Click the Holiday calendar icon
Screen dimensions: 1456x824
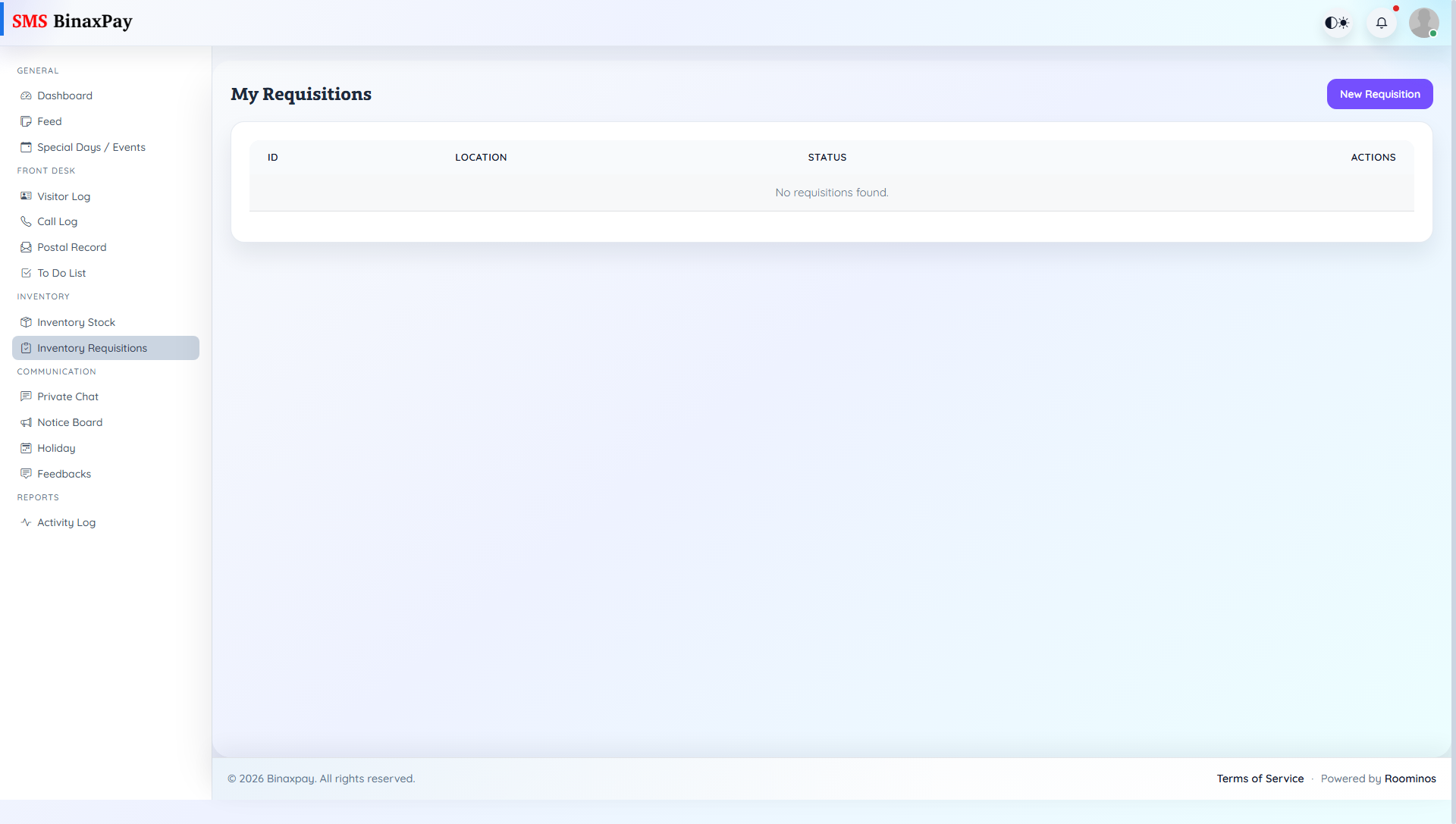pos(27,448)
